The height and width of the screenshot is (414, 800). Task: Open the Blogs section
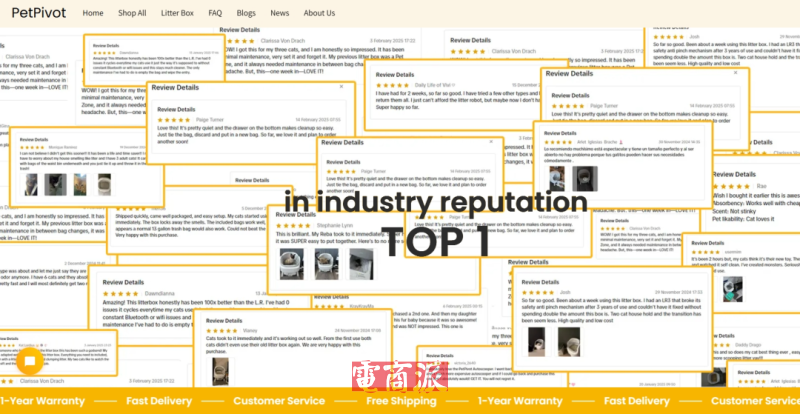point(246,13)
